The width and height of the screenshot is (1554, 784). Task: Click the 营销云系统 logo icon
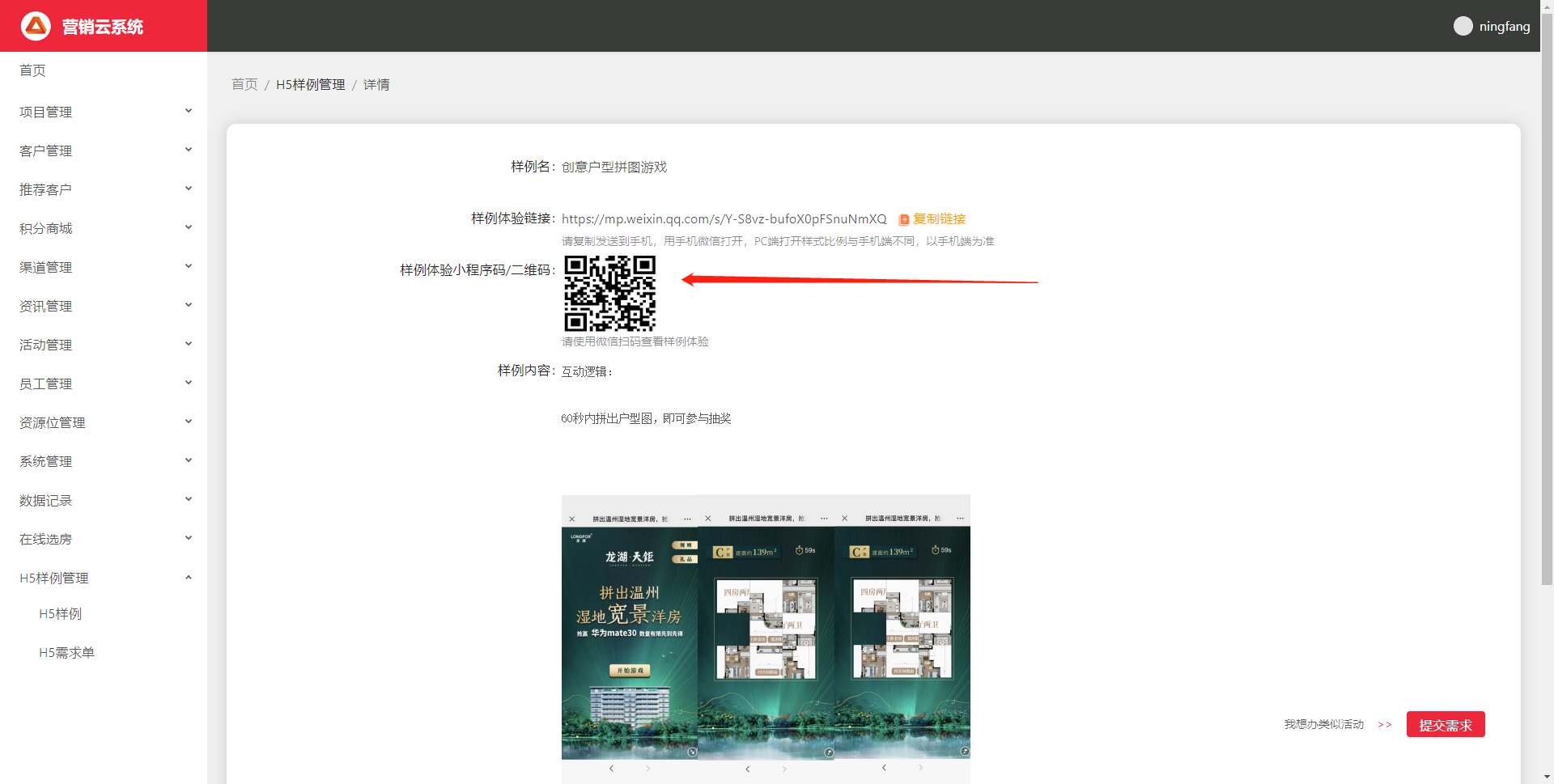pos(36,26)
